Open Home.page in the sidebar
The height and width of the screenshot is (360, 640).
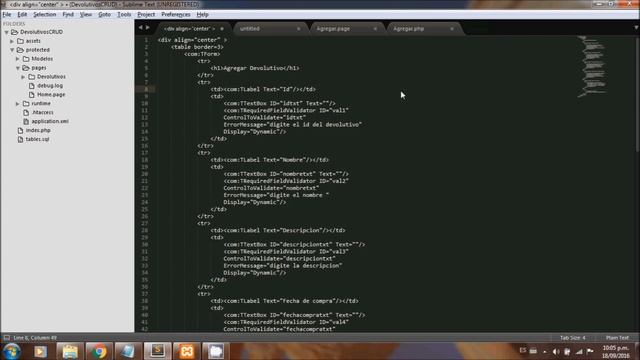[51, 95]
